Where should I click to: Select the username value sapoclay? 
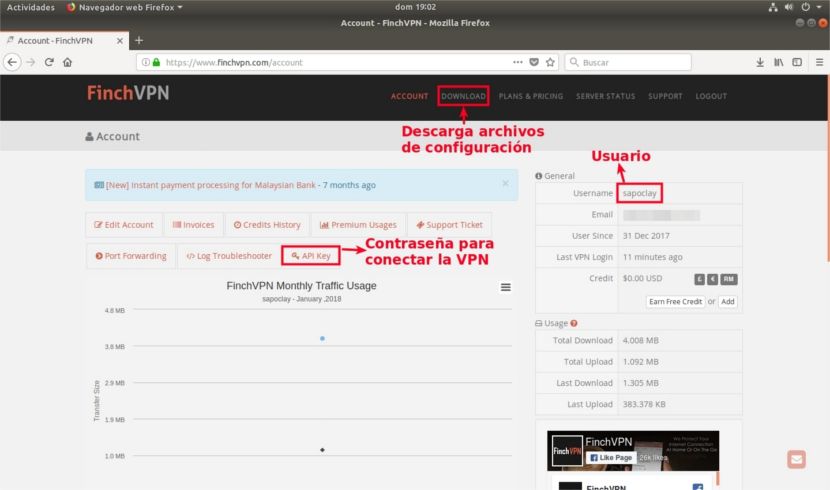(x=639, y=193)
